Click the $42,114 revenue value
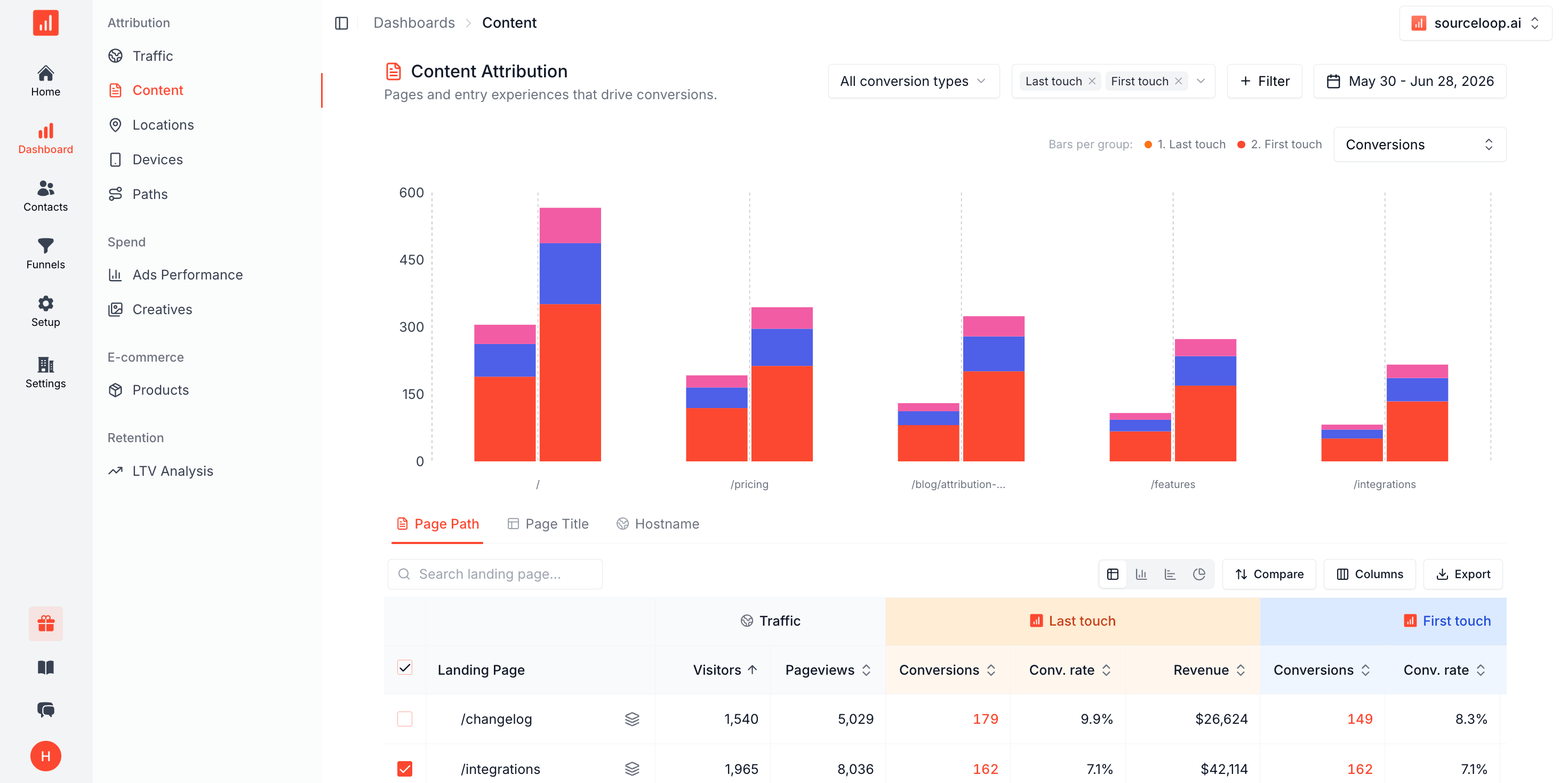This screenshot has width=1568, height=783. pyautogui.click(x=1223, y=769)
